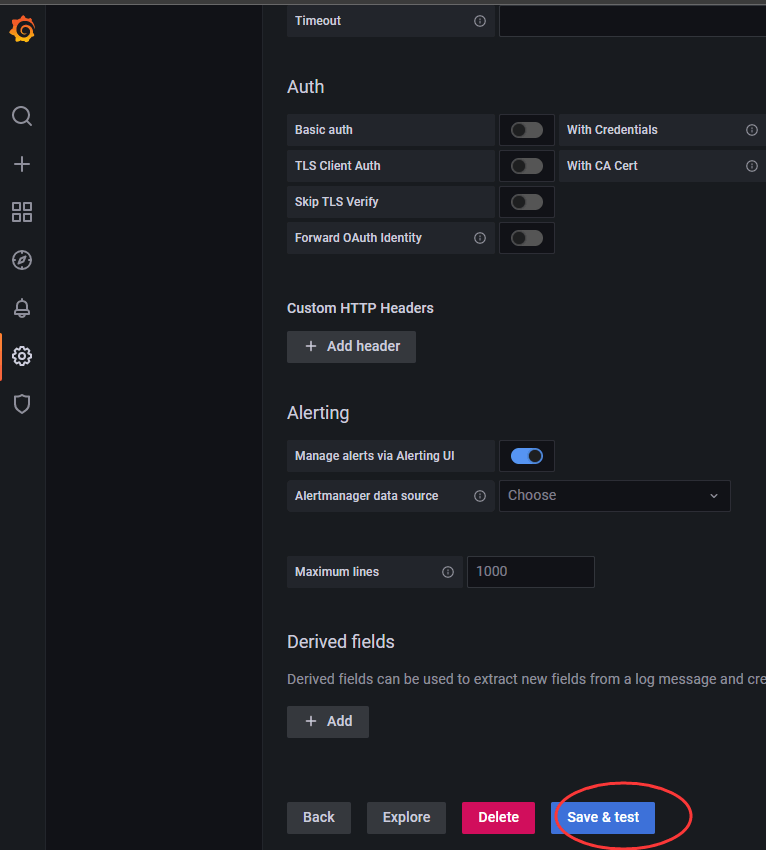Open the Dashboards grid icon
This screenshot has height=850, width=766.
[x=22, y=212]
